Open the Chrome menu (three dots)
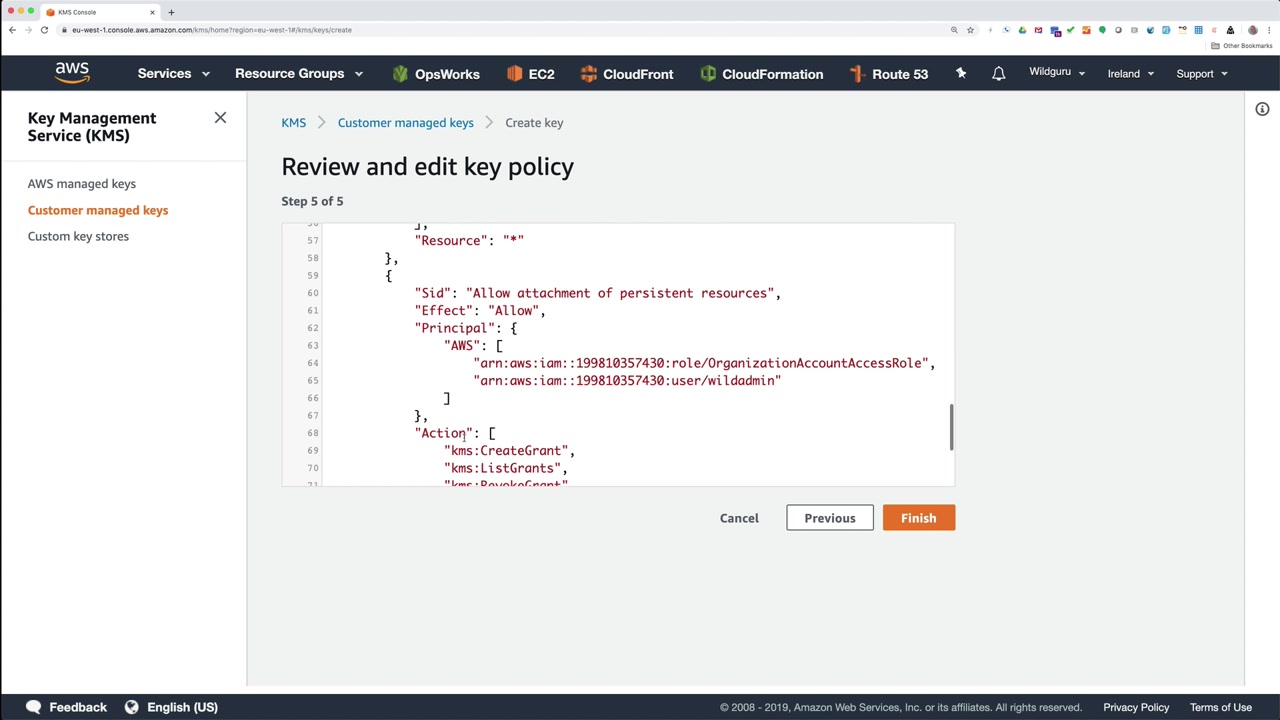The image size is (1280, 720). coord(1268,30)
